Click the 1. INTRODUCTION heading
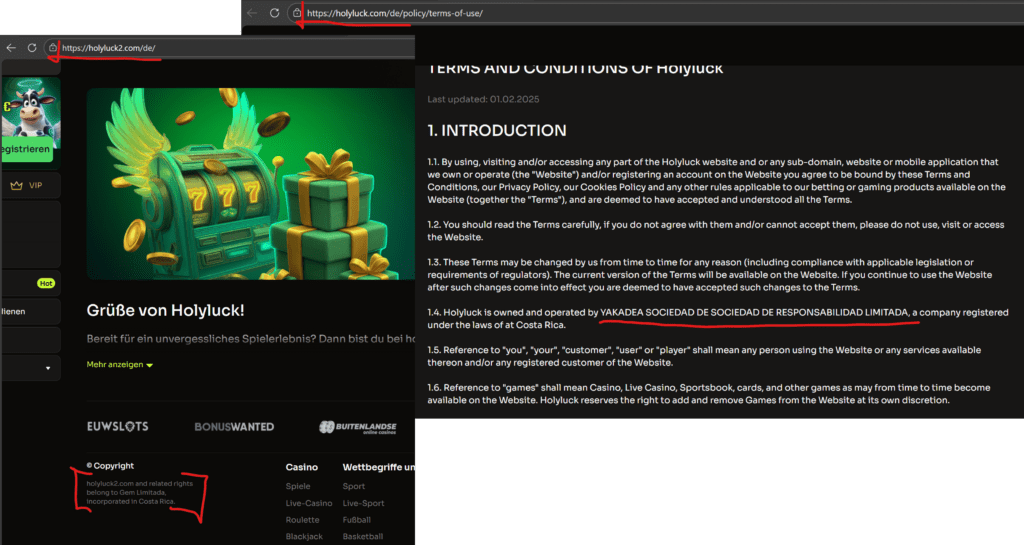Screen dimensions: 1024x545 497,131
